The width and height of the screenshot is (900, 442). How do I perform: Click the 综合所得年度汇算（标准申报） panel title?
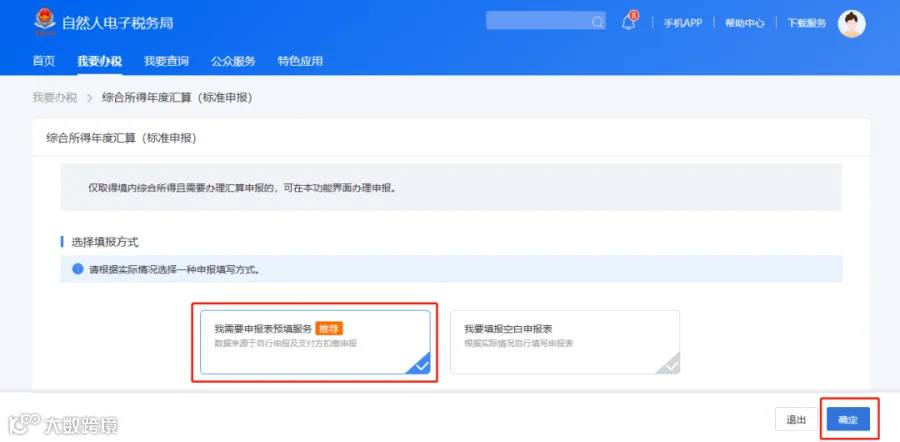click(121, 138)
